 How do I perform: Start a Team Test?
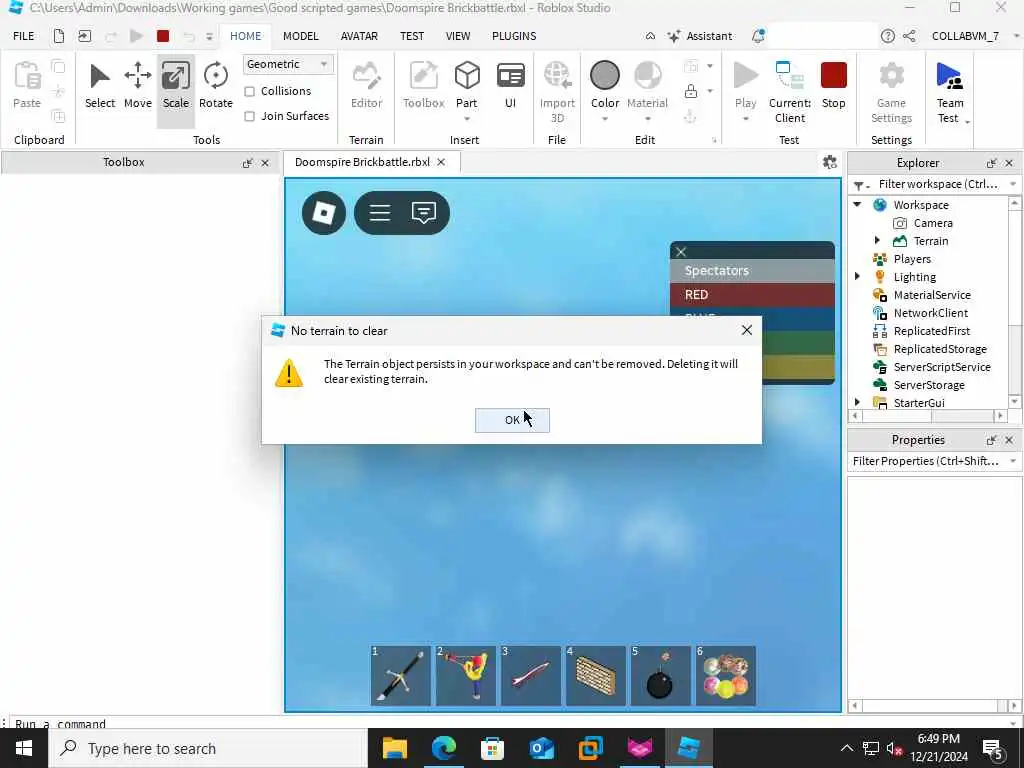pyautogui.click(x=950, y=91)
